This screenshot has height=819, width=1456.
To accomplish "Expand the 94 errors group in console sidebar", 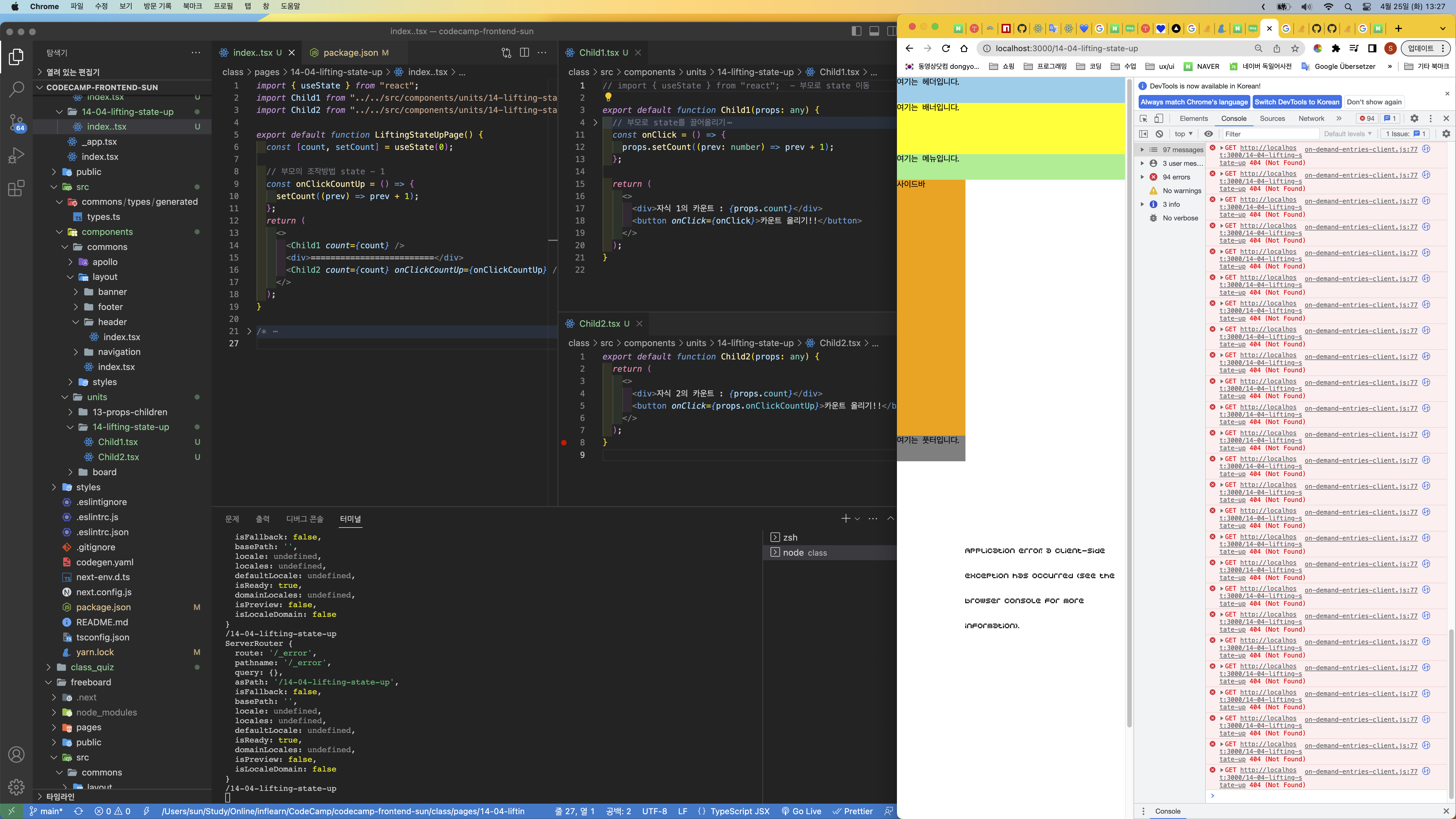I will [1142, 177].
